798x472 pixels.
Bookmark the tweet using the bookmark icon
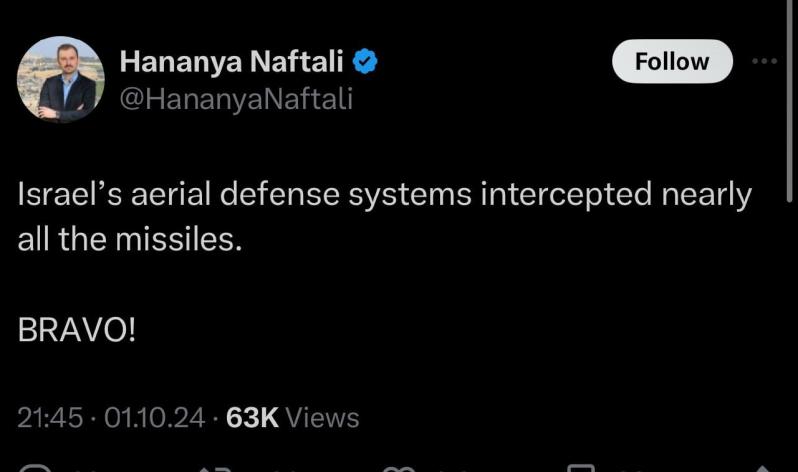pos(580,468)
